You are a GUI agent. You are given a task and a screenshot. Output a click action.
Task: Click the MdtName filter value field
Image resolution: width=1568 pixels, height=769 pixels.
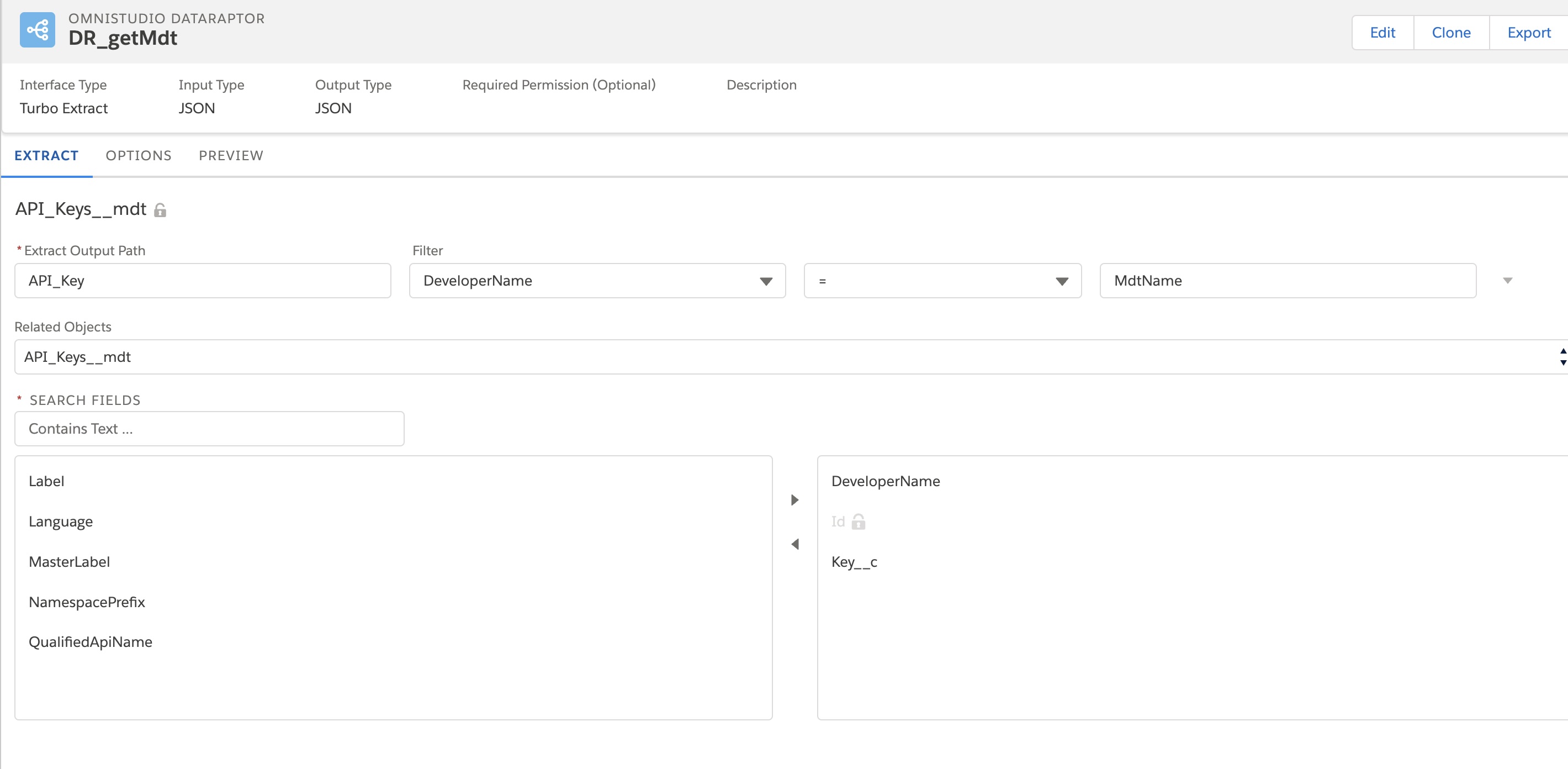[1288, 281]
